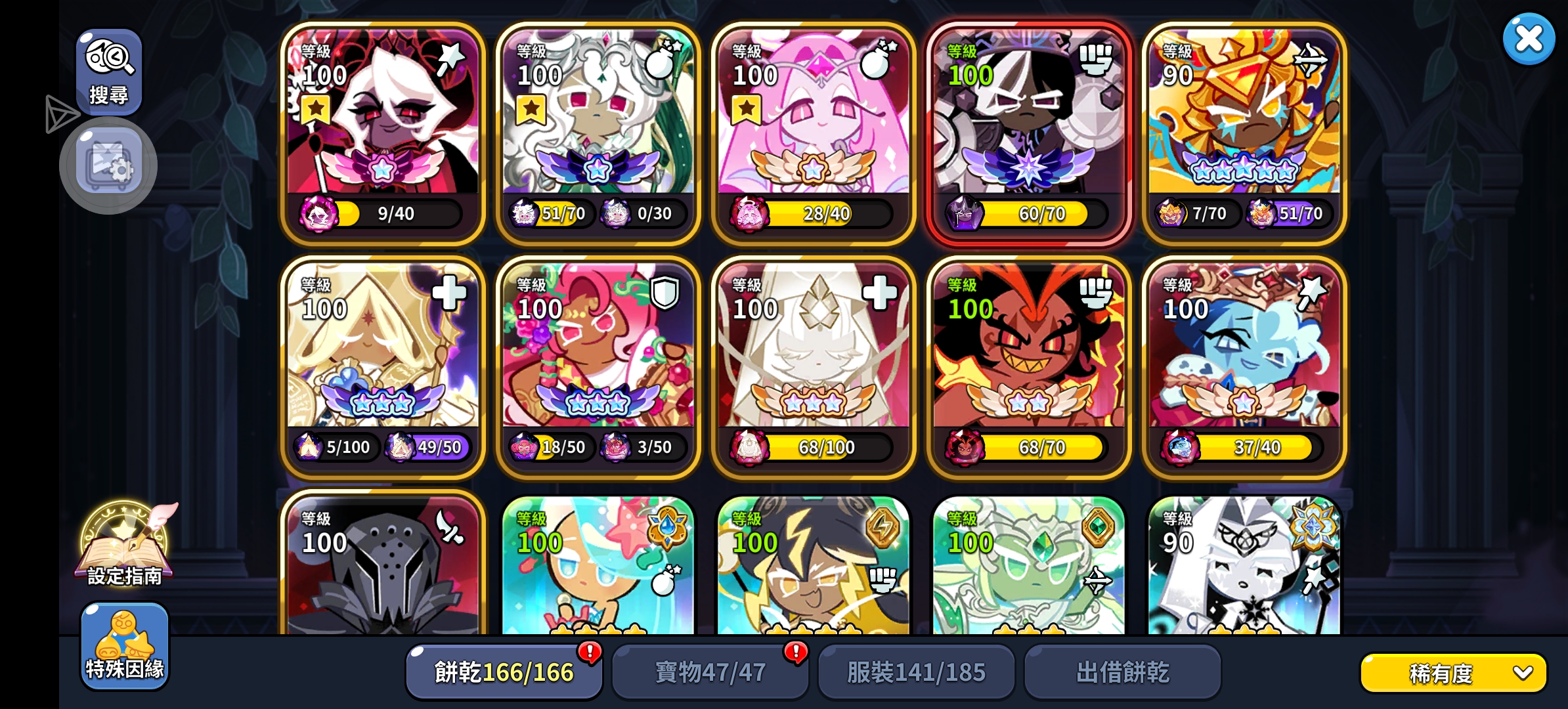Click the soulstone icon beside 9/40
The image size is (1568, 709).
point(318,213)
